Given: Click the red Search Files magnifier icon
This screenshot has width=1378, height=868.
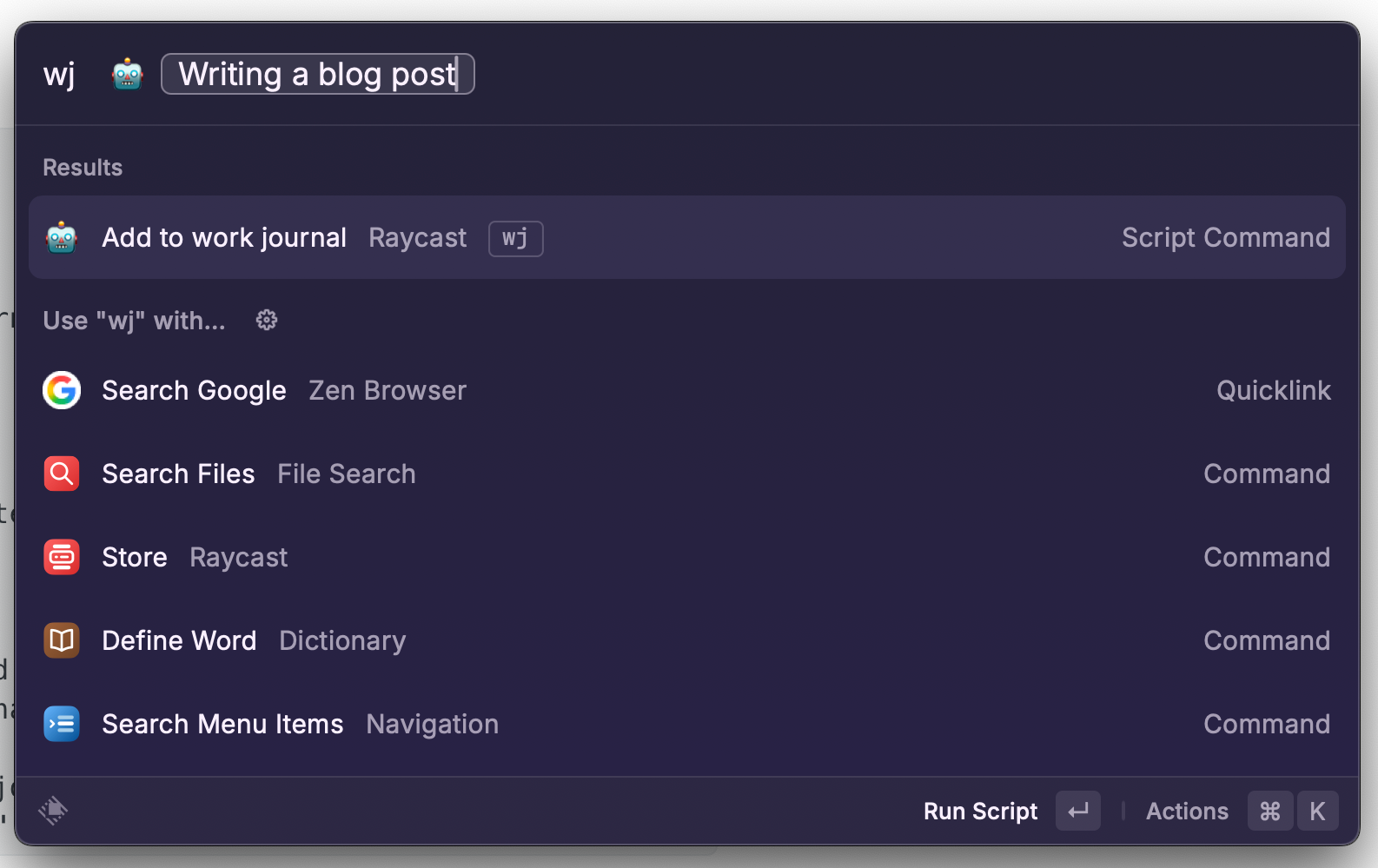Looking at the screenshot, I should [x=62, y=474].
